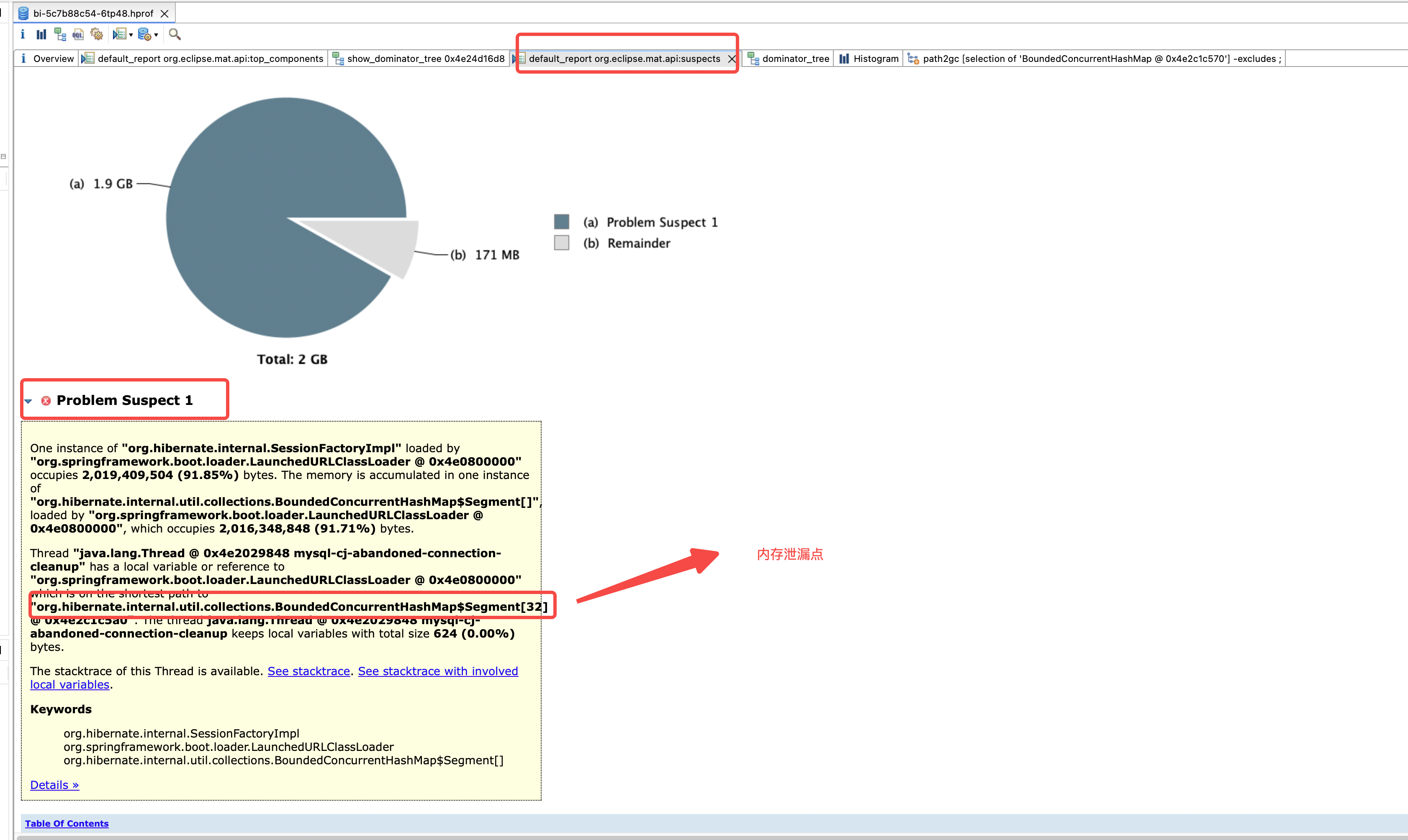This screenshot has height=840, width=1408.
Task: Run expert system test reports
Action: [119, 35]
